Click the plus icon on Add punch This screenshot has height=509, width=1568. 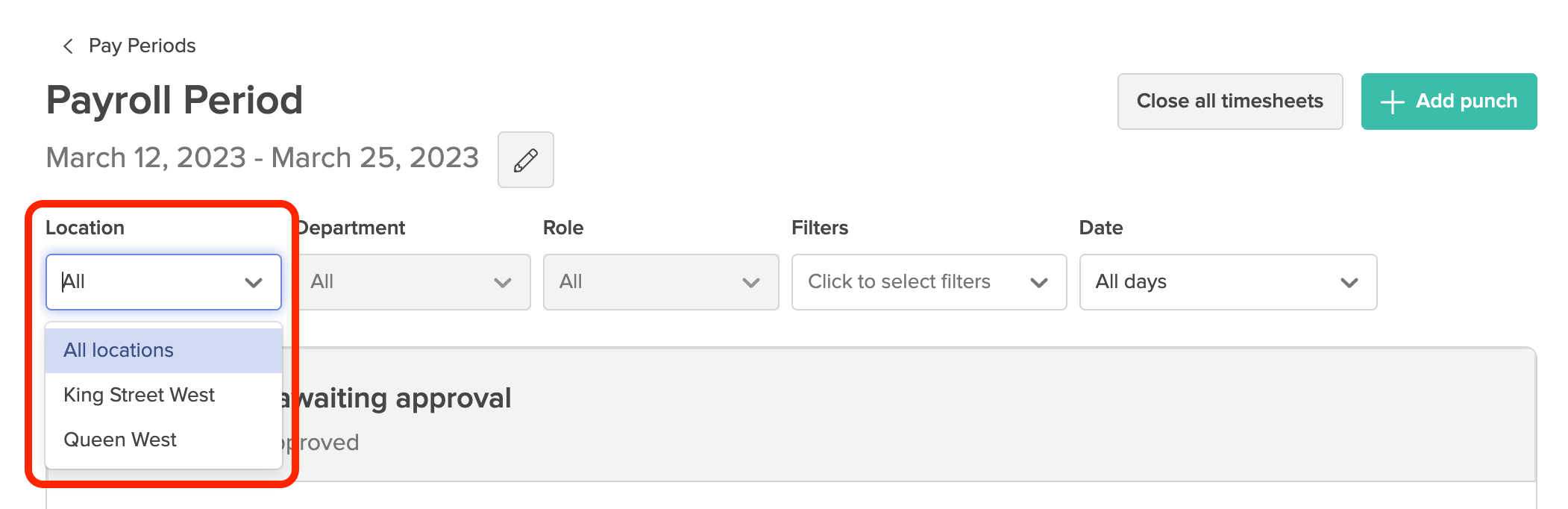(1392, 102)
